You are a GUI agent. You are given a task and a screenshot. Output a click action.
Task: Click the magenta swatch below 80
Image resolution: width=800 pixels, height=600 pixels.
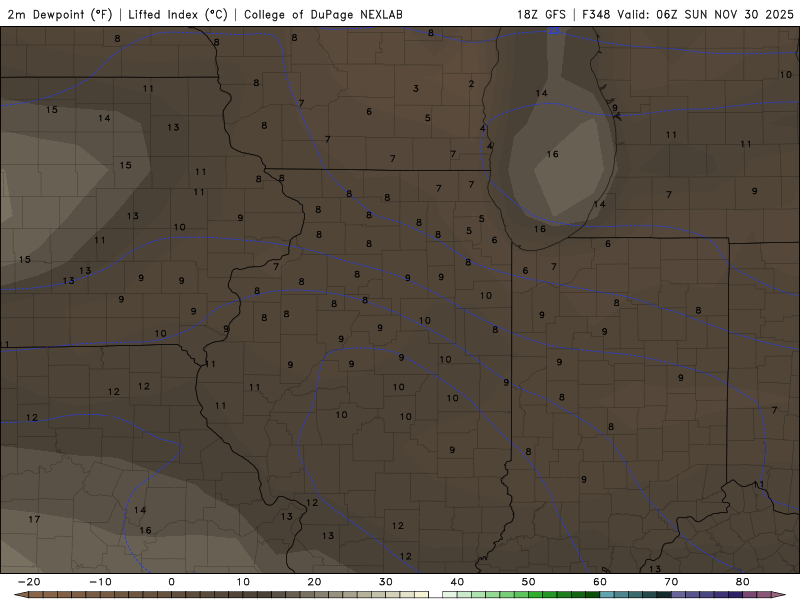749,595
